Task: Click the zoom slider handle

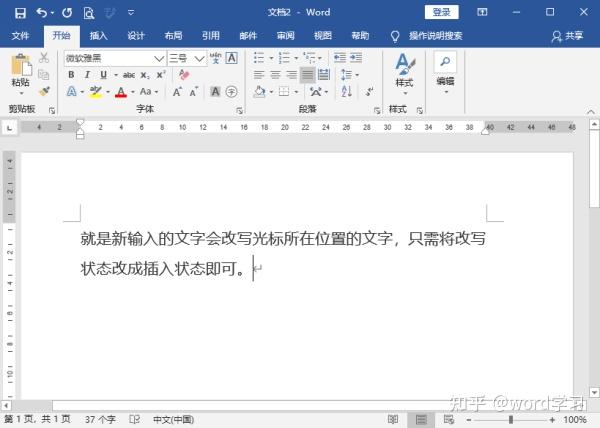Action: (x=510, y=420)
